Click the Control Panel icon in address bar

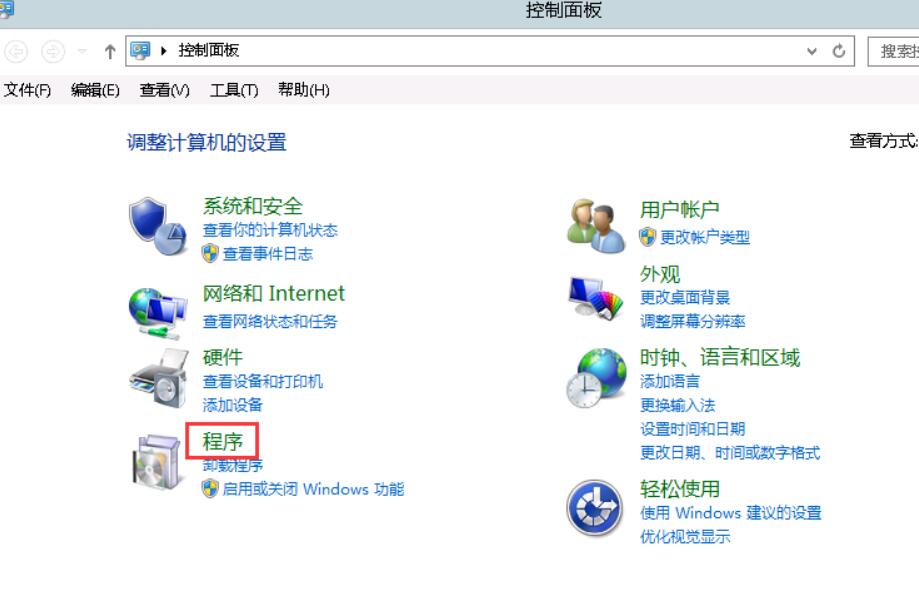pos(141,50)
